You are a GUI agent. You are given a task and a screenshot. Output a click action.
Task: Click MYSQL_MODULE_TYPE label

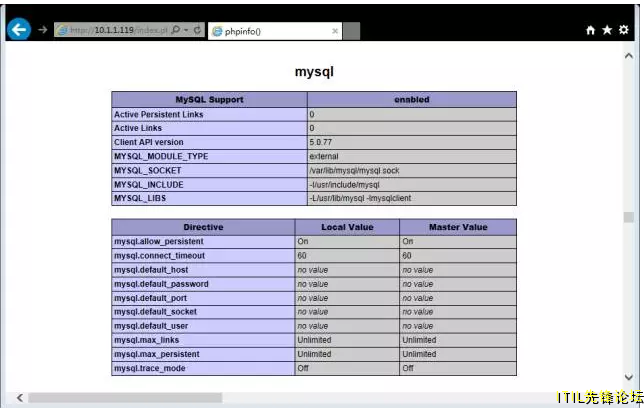(x=161, y=156)
